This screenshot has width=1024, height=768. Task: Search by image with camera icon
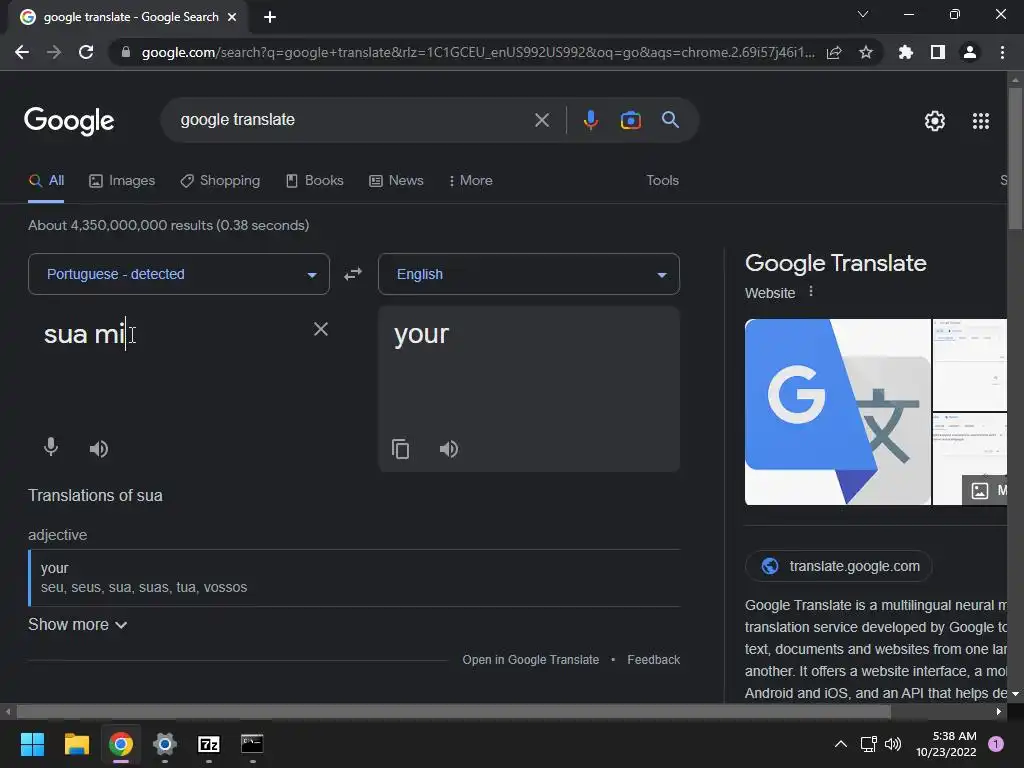630,120
